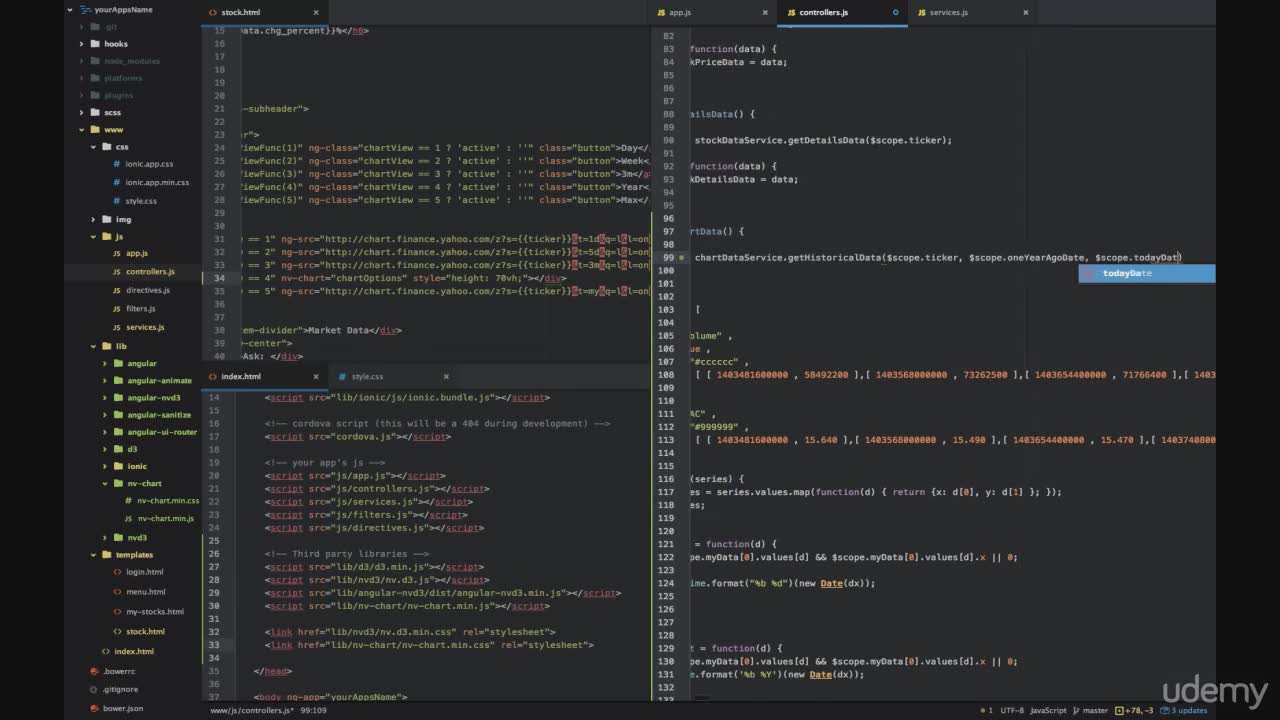Click the 99:109 cursor position indicator

pyautogui.click(x=312, y=710)
